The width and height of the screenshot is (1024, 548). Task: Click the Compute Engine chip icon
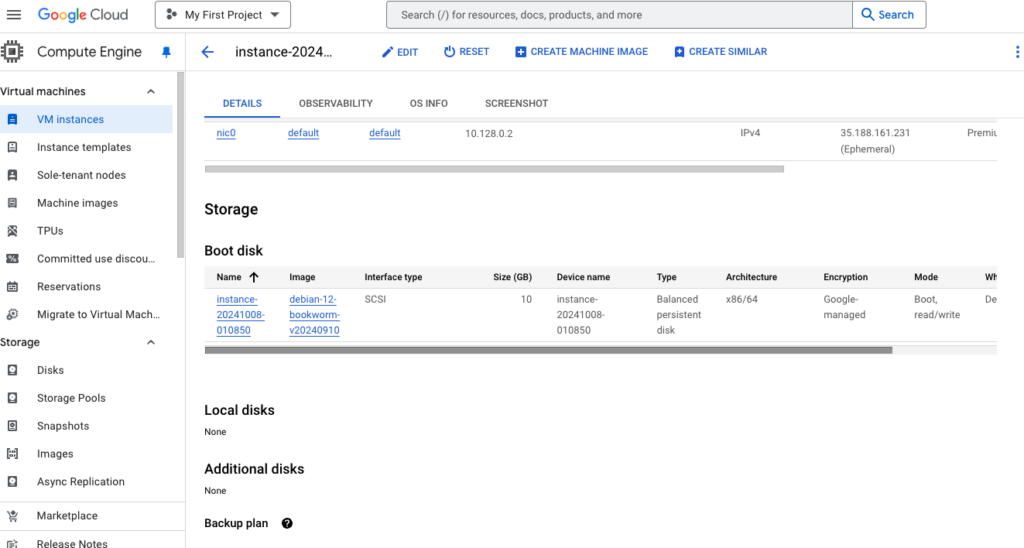tap(12, 52)
